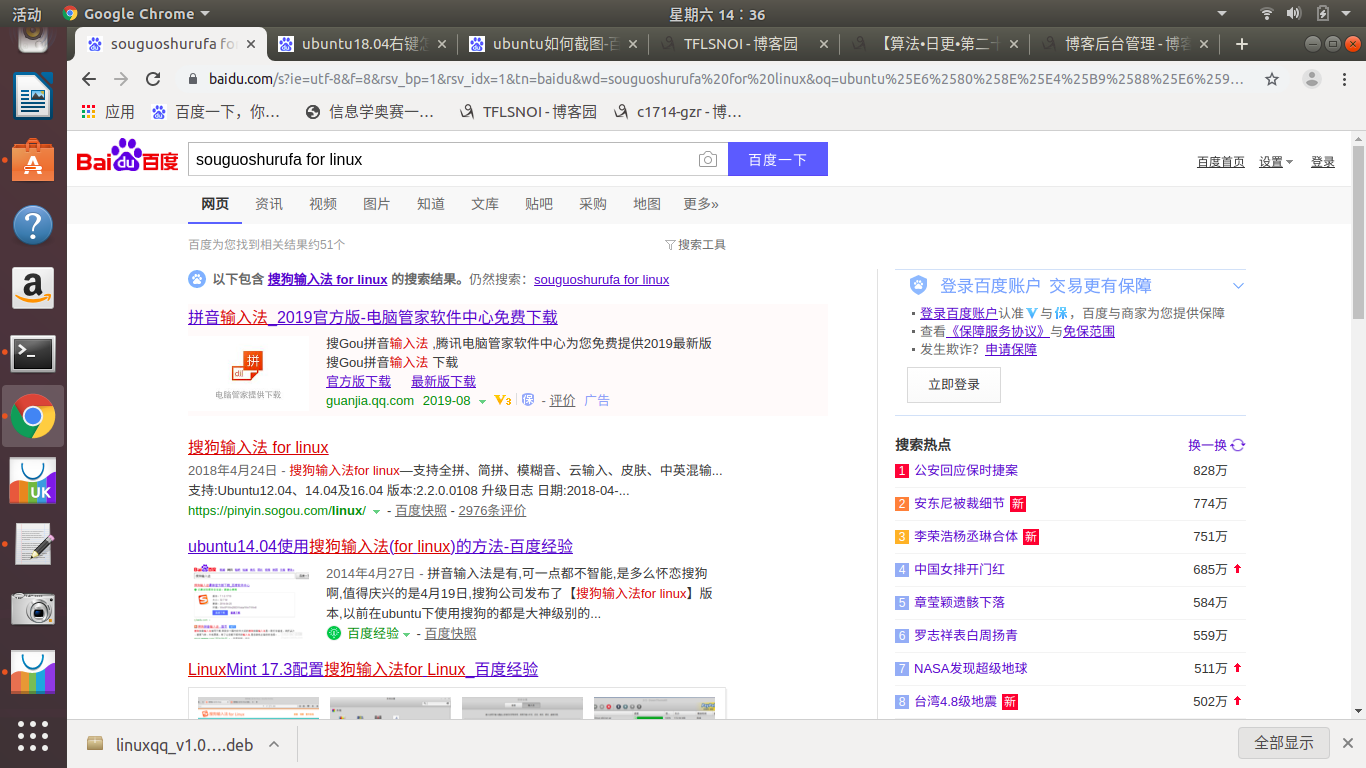
Task: Collapse the 登录百度账户 panel chevron
Action: pyautogui.click(x=1238, y=286)
